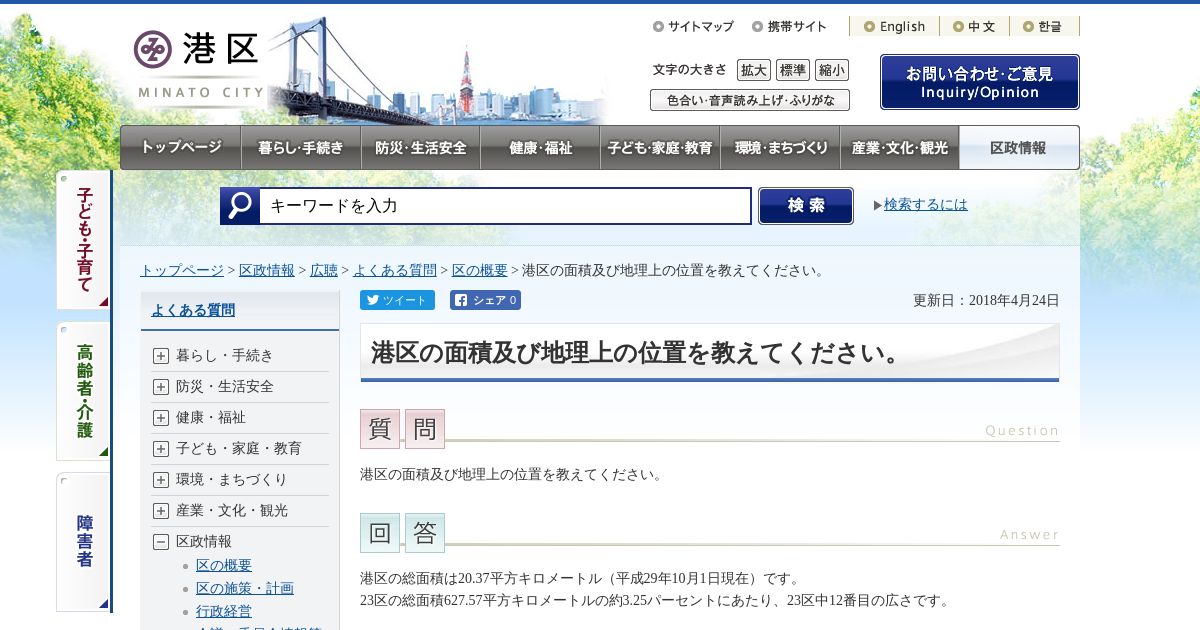Viewport: 1200px width, 630px height.
Task: Focus the キーワードを入力 search field
Action: point(505,206)
